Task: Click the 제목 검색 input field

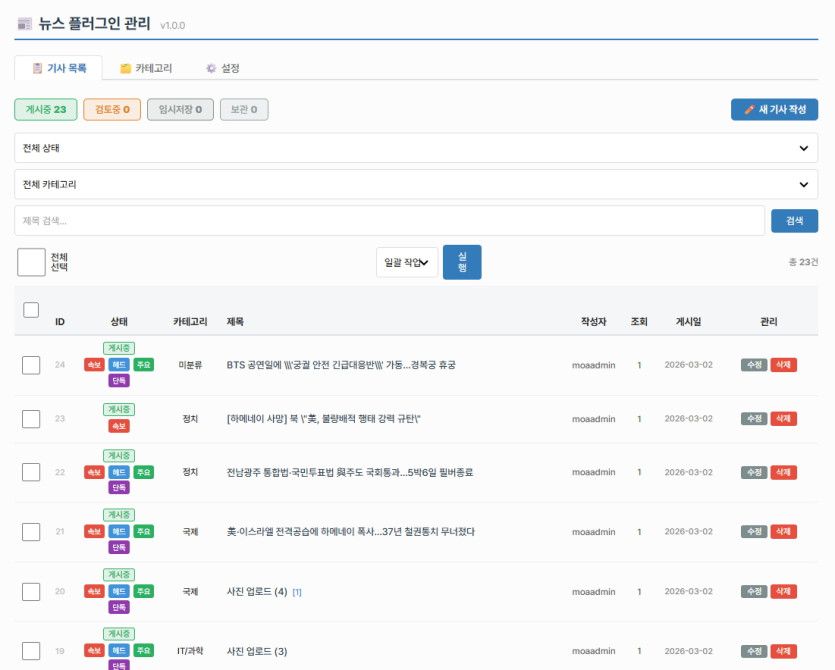Action: [389, 221]
